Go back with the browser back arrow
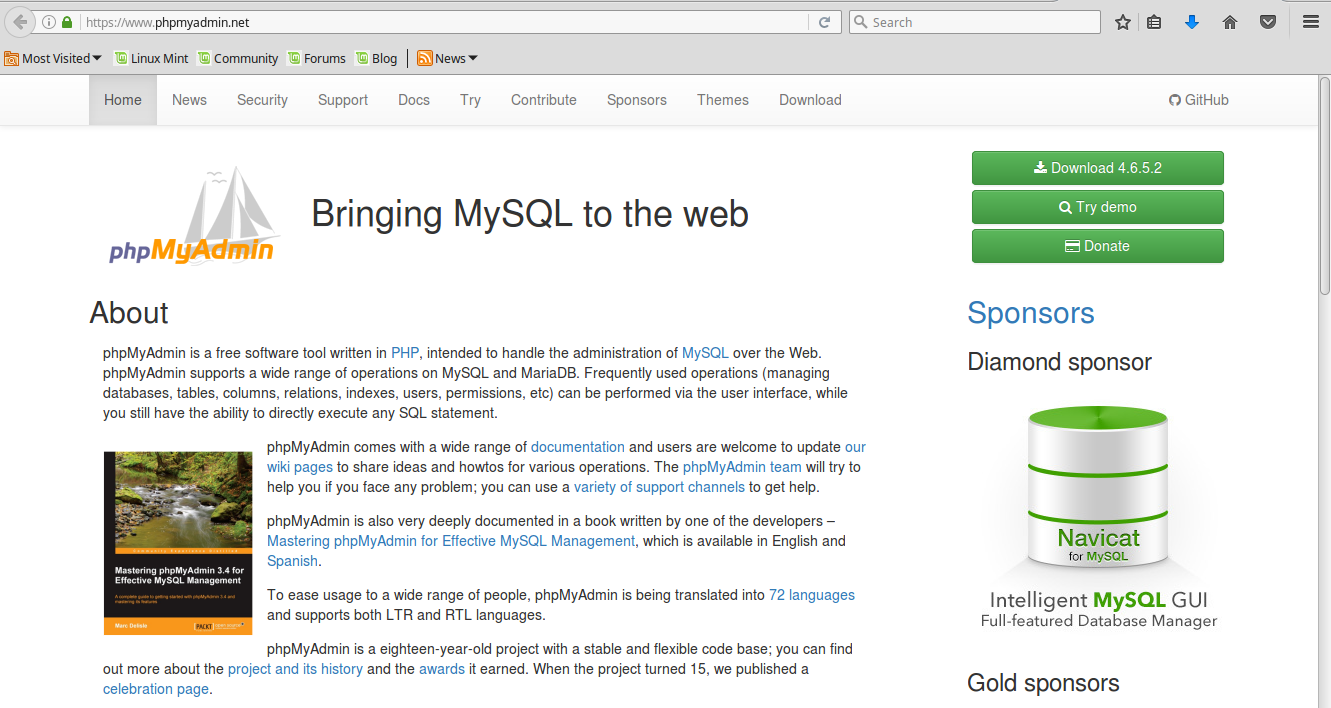The height and width of the screenshot is (708, 1331). pyautogui.click(x=19, y=22)
